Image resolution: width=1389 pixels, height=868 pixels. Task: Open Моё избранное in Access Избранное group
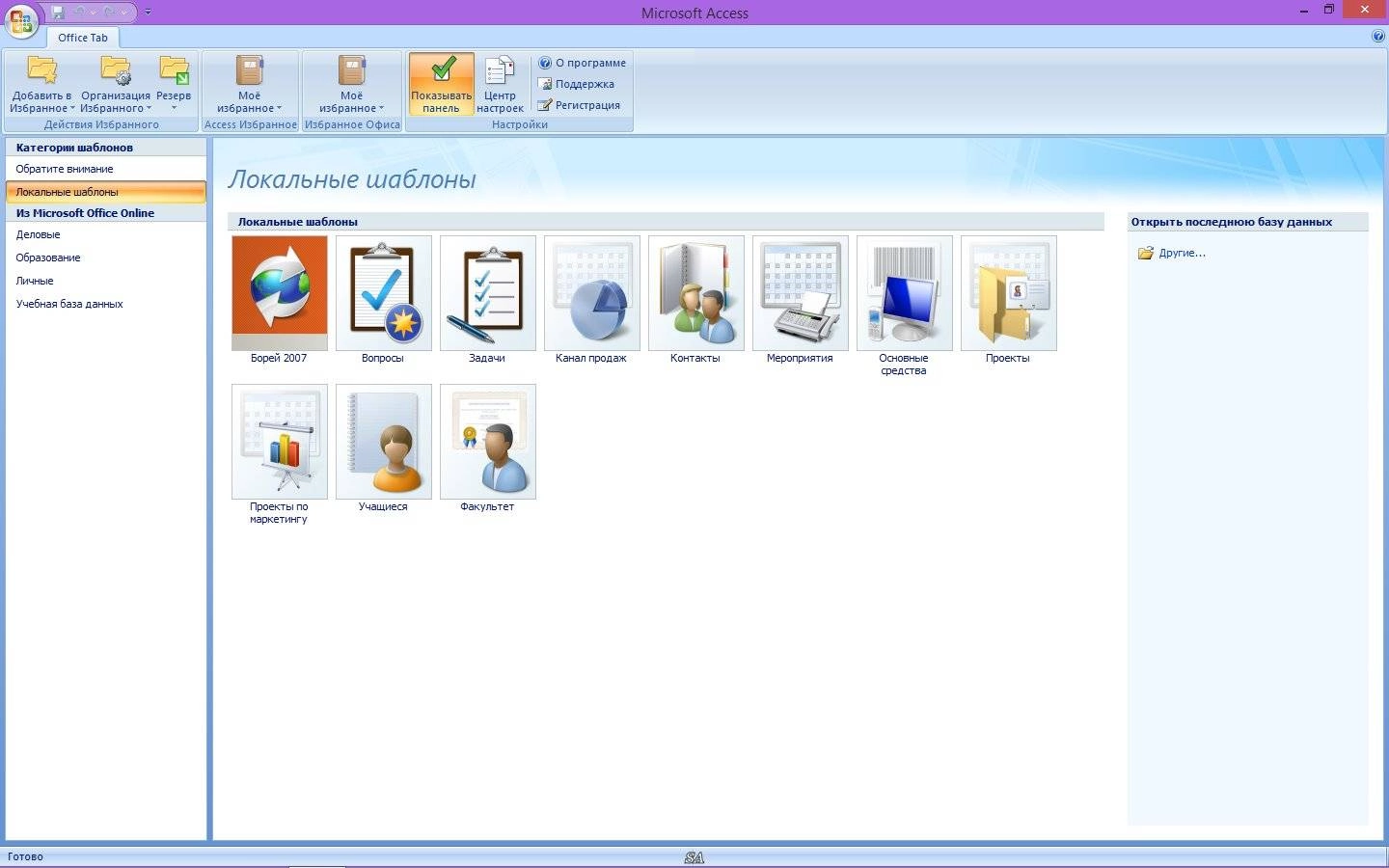[x=250, y=85]
